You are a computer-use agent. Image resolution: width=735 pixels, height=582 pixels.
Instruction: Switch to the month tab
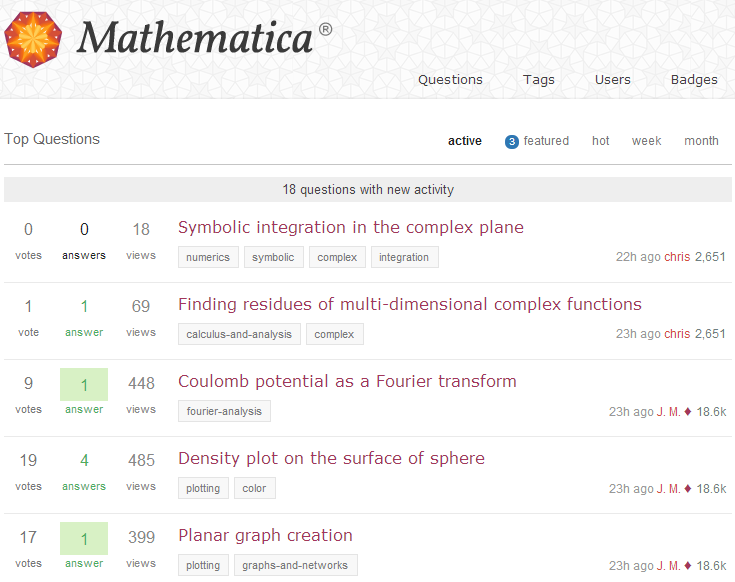tap(701, 141)
